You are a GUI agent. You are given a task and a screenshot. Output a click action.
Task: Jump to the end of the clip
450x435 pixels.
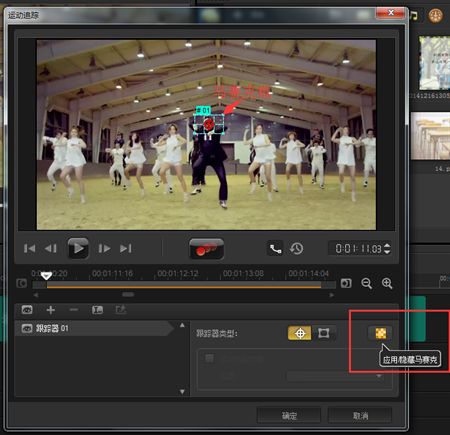pos(126,248)
